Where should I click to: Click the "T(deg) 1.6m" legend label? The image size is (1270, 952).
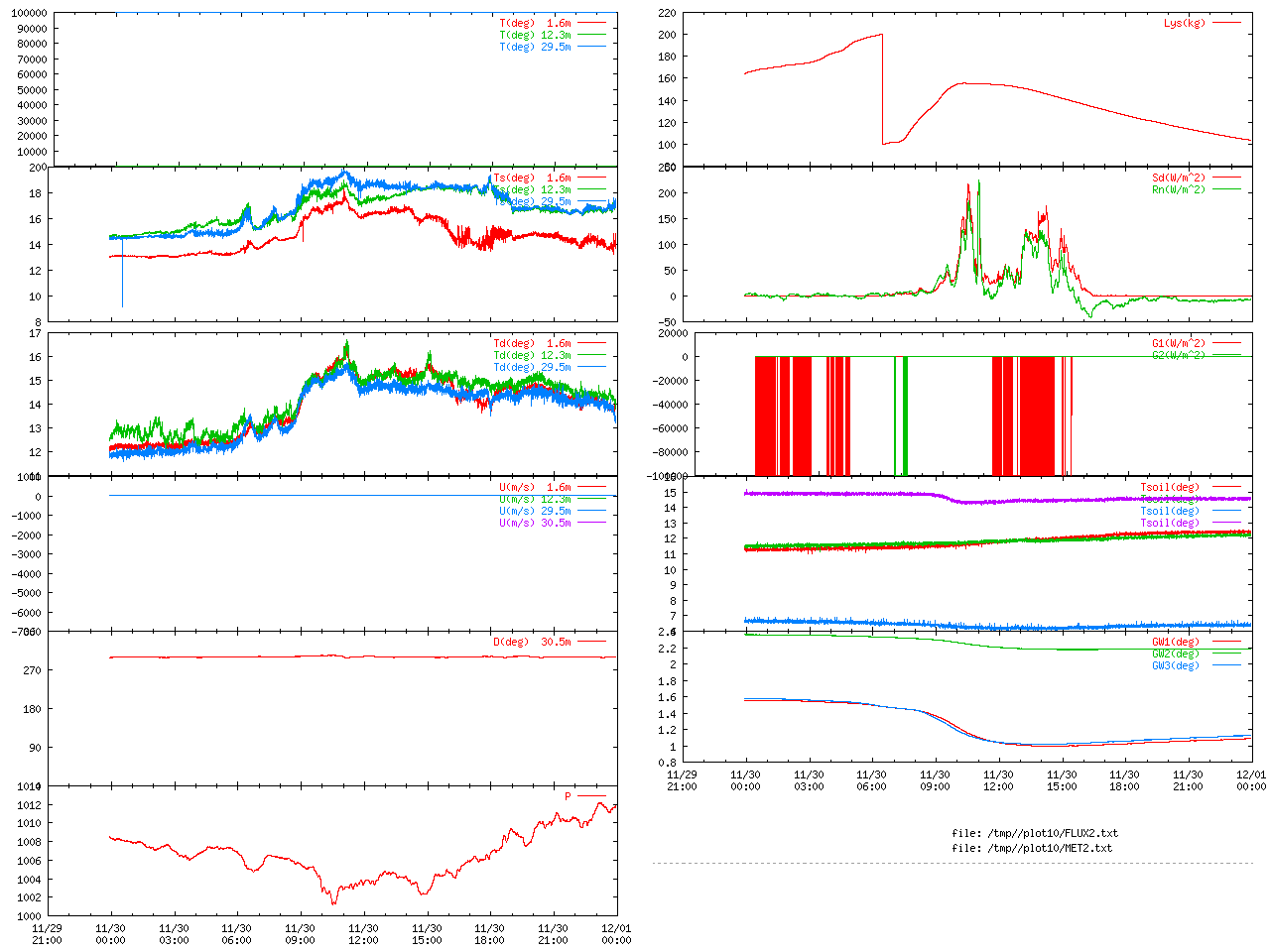coord(536,23)
